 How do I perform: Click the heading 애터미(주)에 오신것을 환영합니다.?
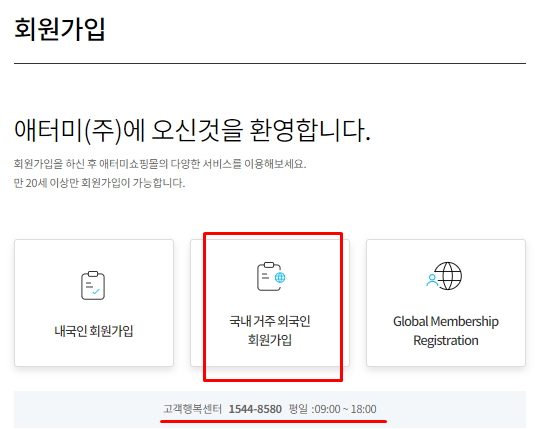pos(192,131)
